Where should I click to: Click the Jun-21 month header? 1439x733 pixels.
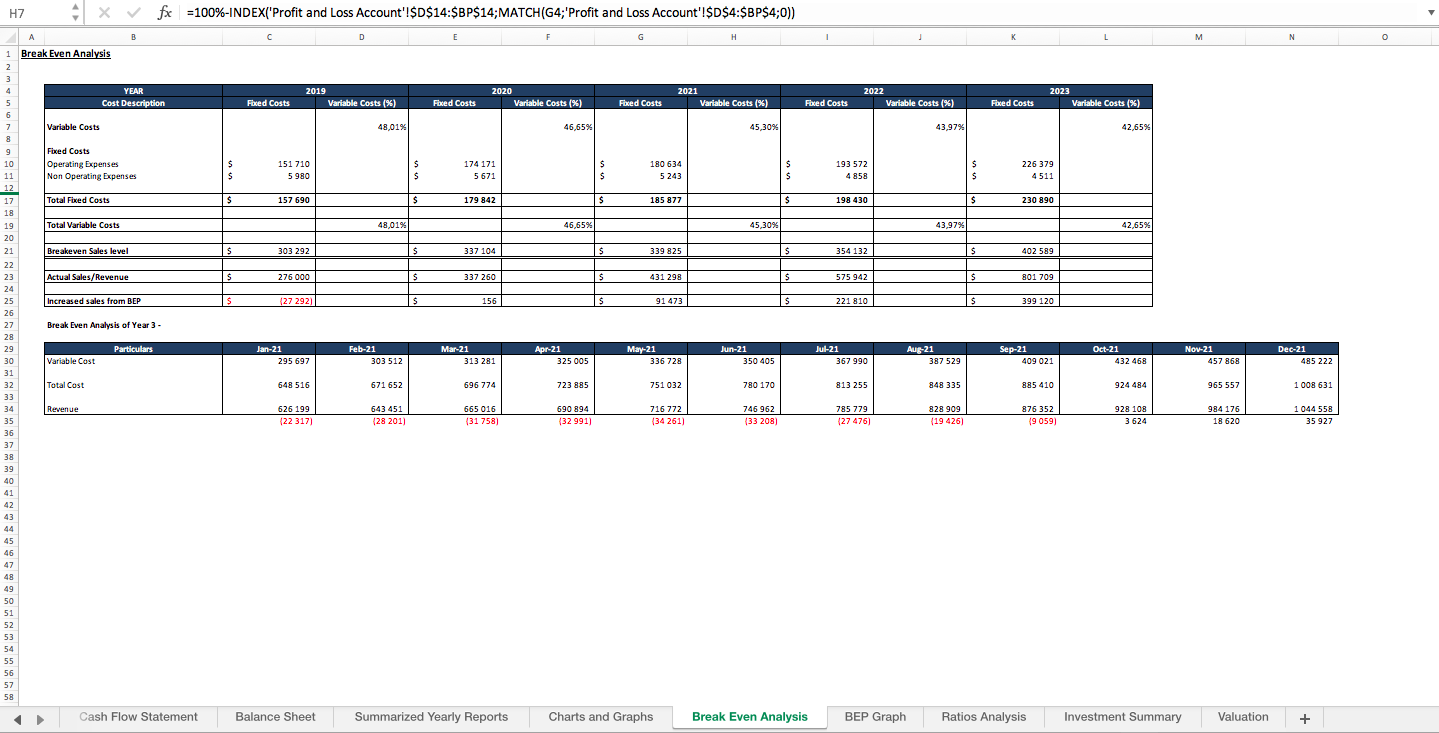733,349
